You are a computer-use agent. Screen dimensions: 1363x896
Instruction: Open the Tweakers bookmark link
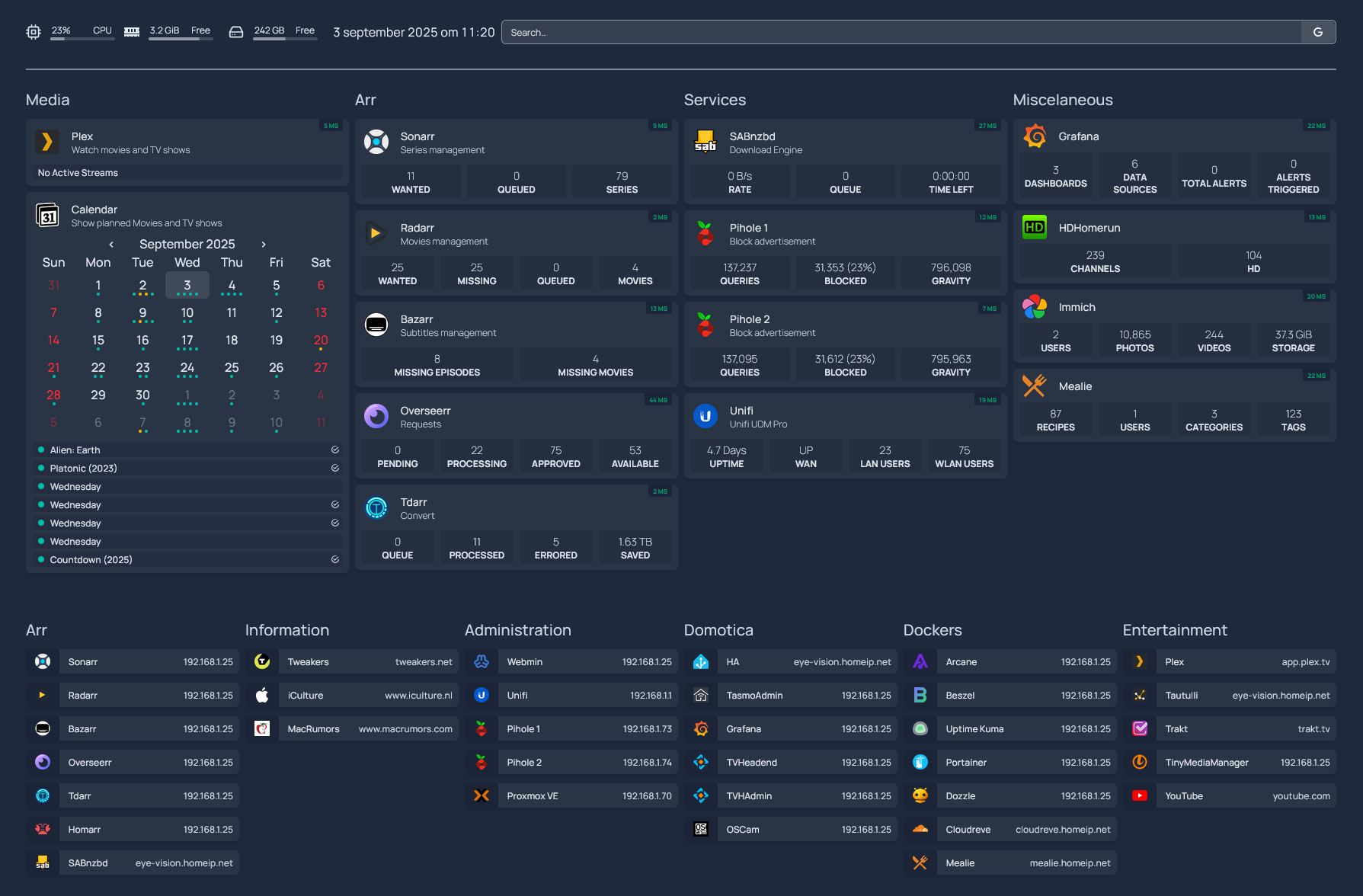click(352, 662)
